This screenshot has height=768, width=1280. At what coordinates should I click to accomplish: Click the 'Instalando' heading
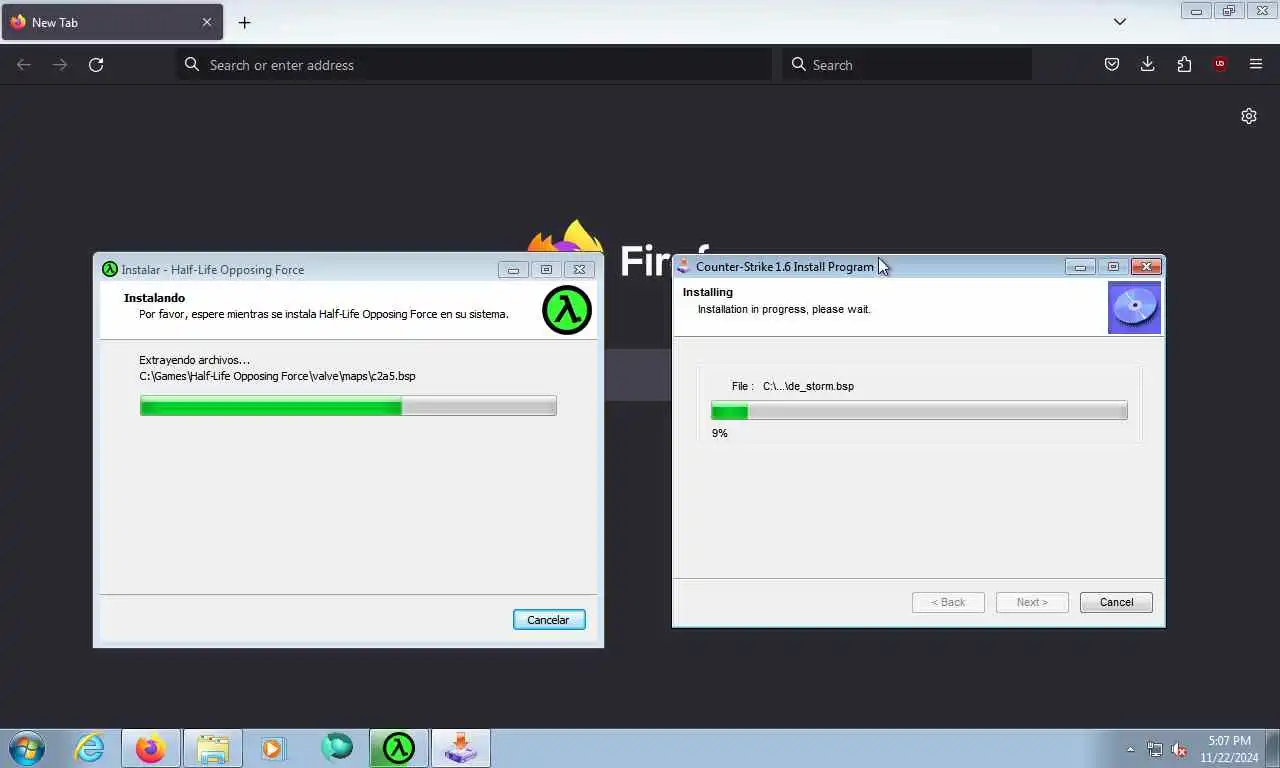point(154,298)
